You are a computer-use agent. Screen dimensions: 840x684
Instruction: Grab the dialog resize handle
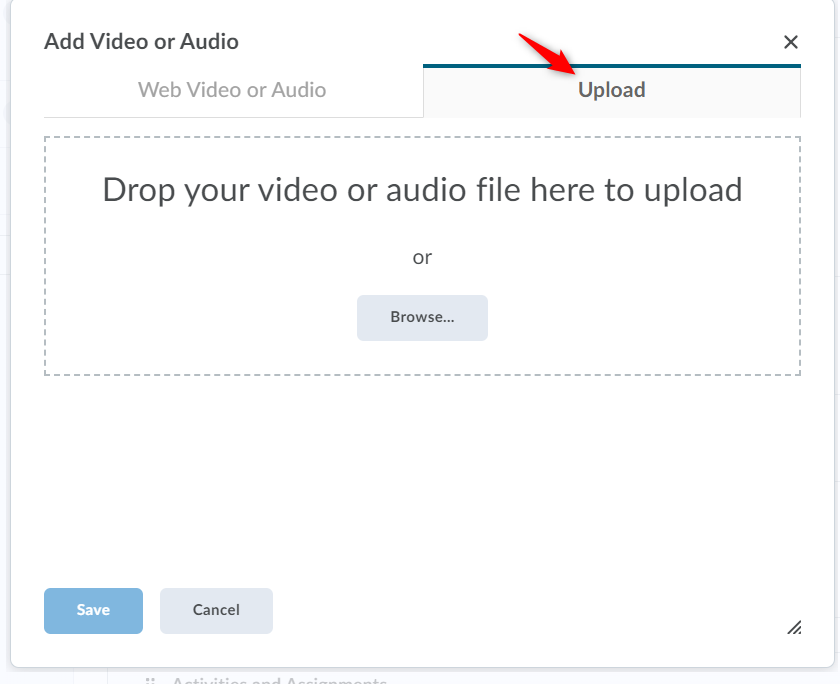pos(794,627)
